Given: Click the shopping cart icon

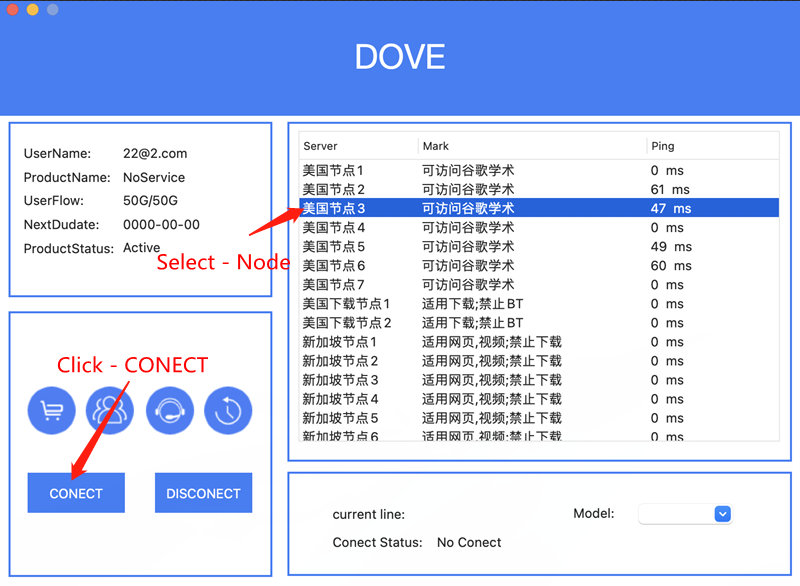Looking at the screenshot, I should click(51, 411).
